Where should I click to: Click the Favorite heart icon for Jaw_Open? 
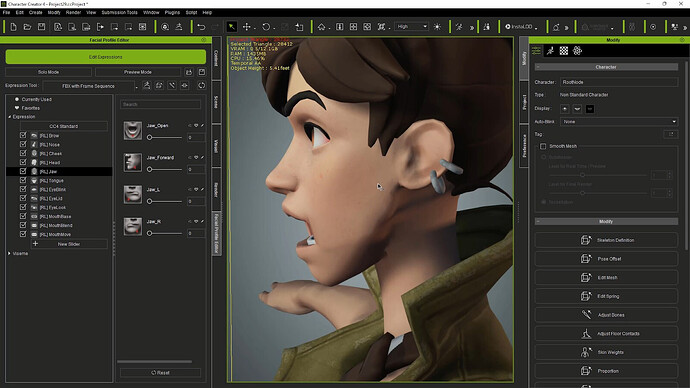(196, 125)
